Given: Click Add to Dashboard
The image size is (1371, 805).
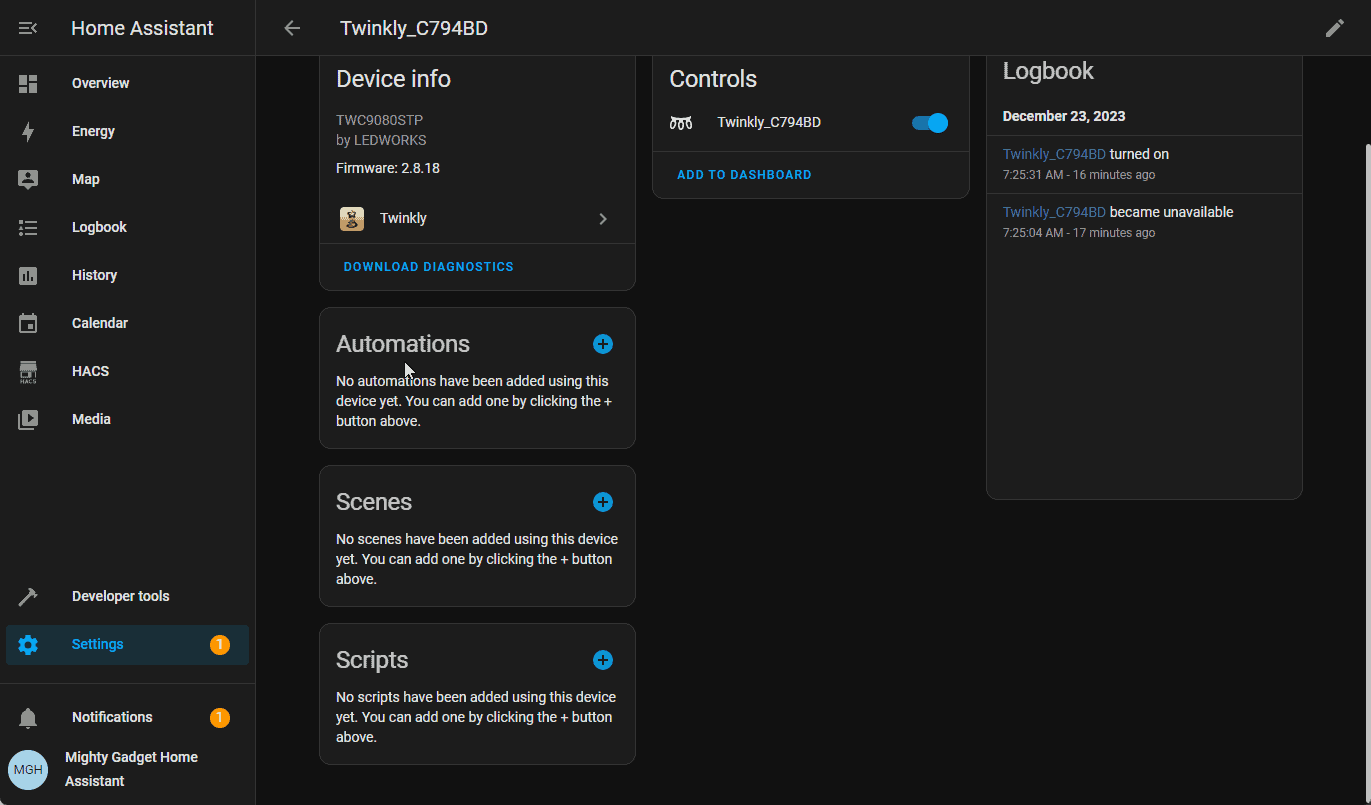Looking at the screenshot, I should tap(744, 175).
